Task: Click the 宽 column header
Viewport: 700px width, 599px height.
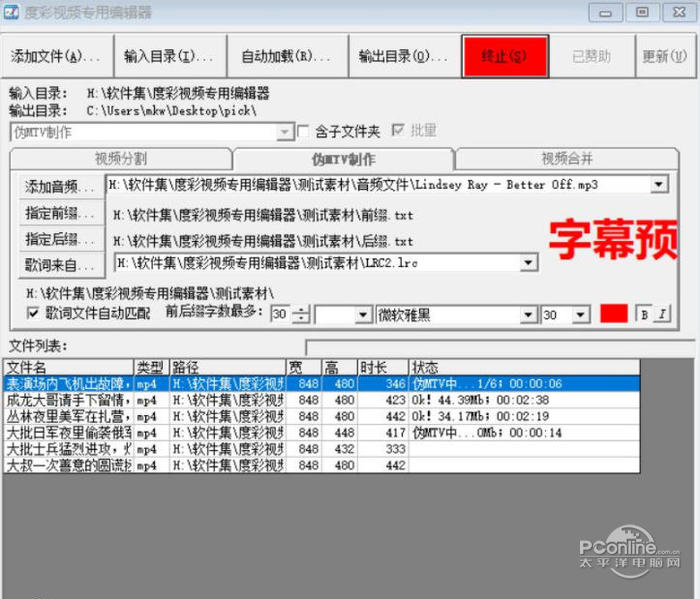Action: (304, 367)
